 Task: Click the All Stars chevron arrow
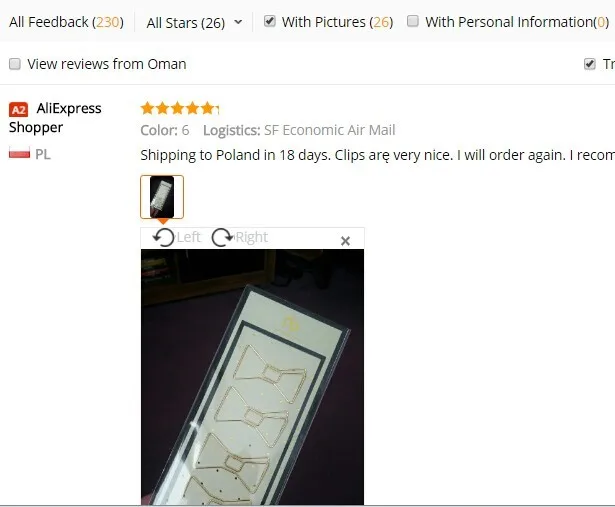pyautogui.click(x=238, y=22)
